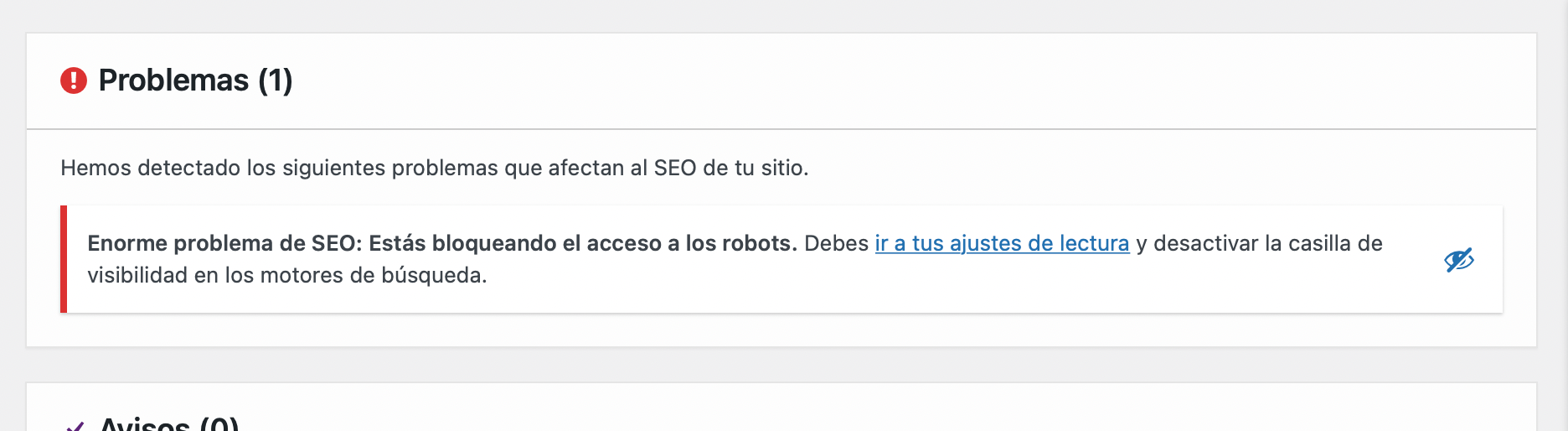Click the red left border of the alert
The width and height of the screenshot is (1568, 431).
pos(64,259)
